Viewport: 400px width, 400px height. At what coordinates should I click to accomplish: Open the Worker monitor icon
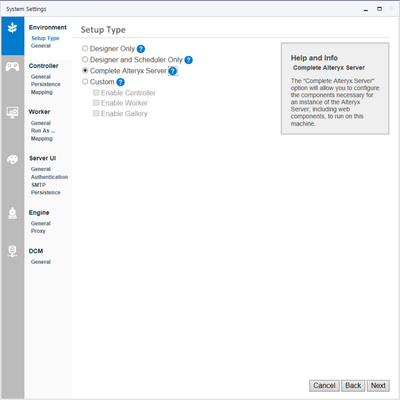pos(13,112)
